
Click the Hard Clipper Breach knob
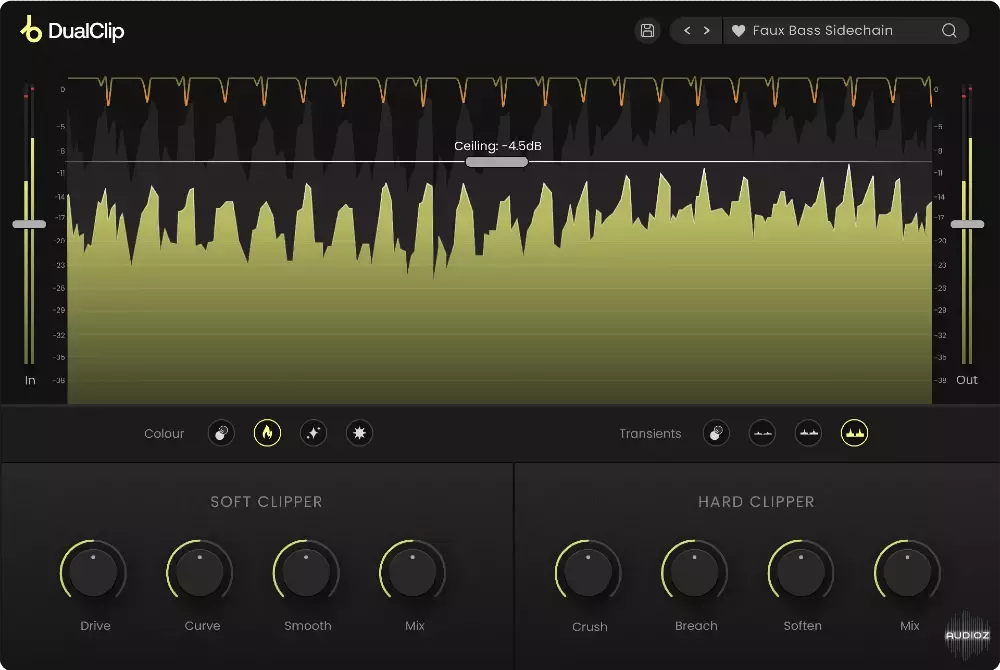tap(695, 572)
